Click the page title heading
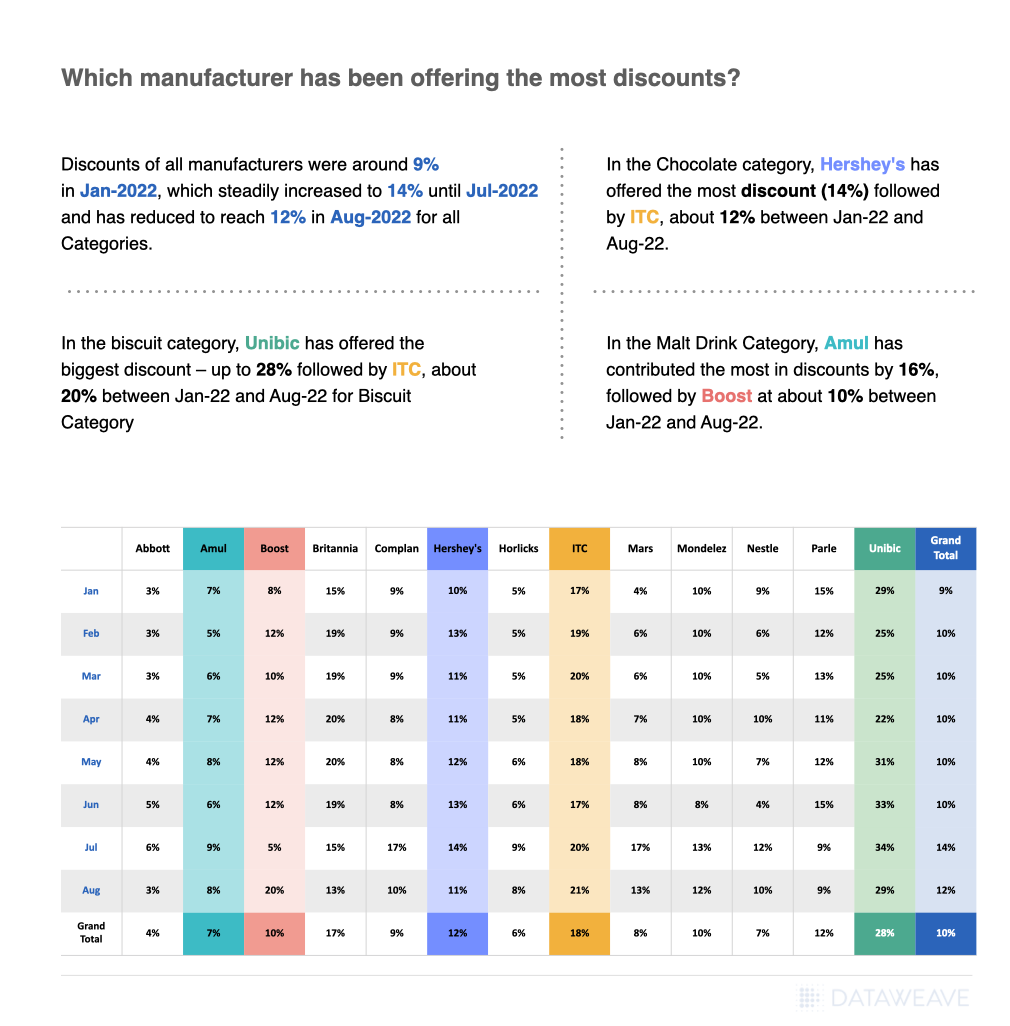 click(x=400, y=78)
